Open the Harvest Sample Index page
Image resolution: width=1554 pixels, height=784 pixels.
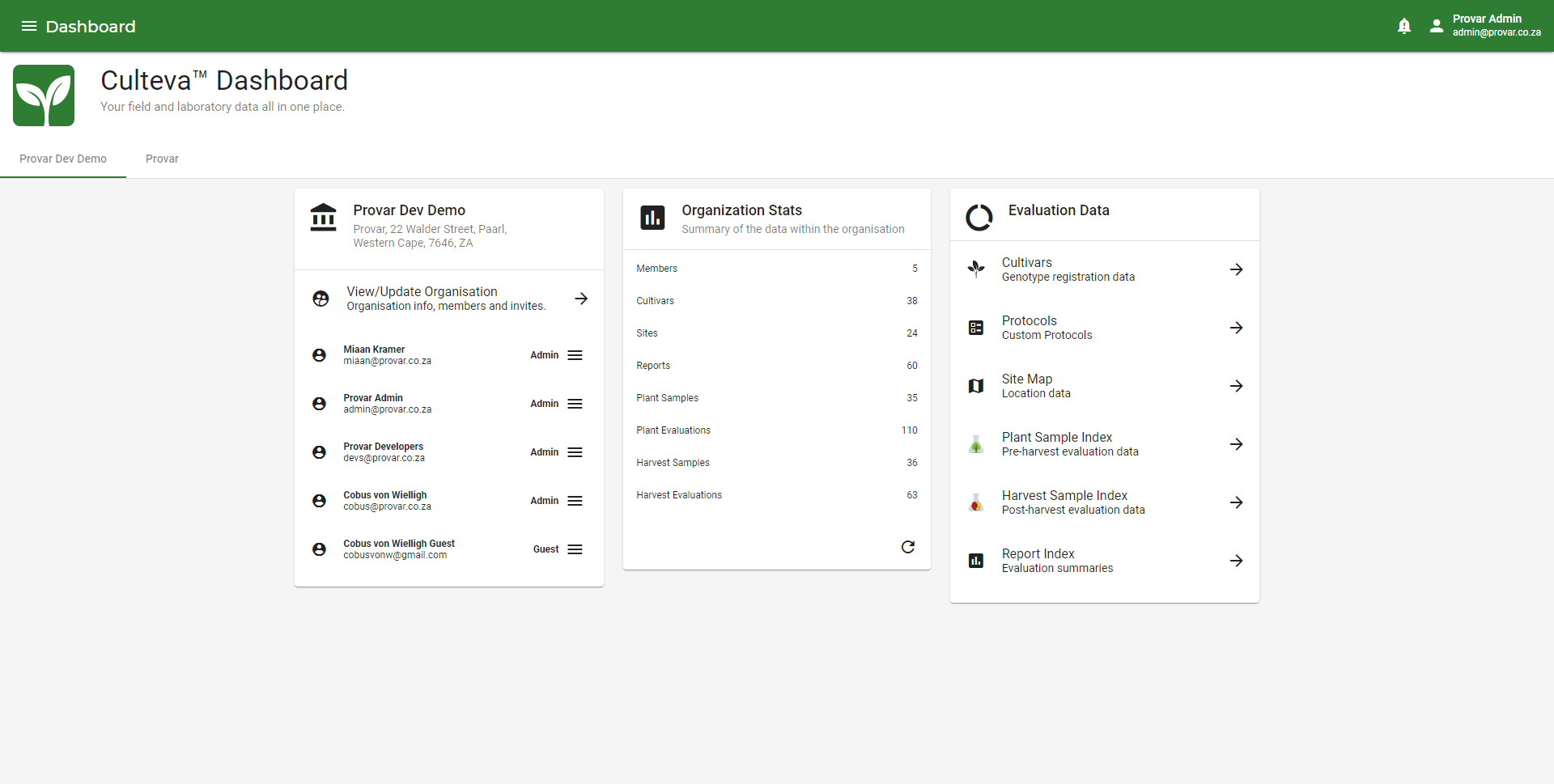(x=1105, y=502)
